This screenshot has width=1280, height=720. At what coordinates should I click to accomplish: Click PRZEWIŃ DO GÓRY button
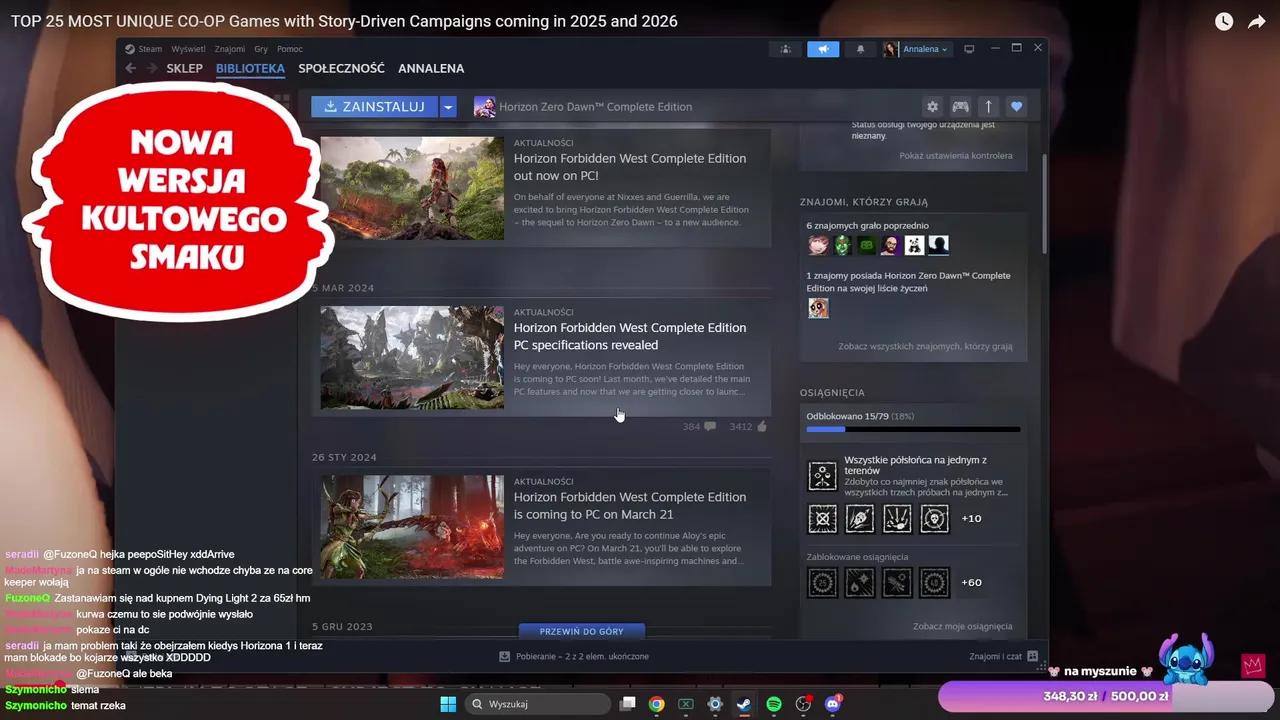[x=581, y=632]
